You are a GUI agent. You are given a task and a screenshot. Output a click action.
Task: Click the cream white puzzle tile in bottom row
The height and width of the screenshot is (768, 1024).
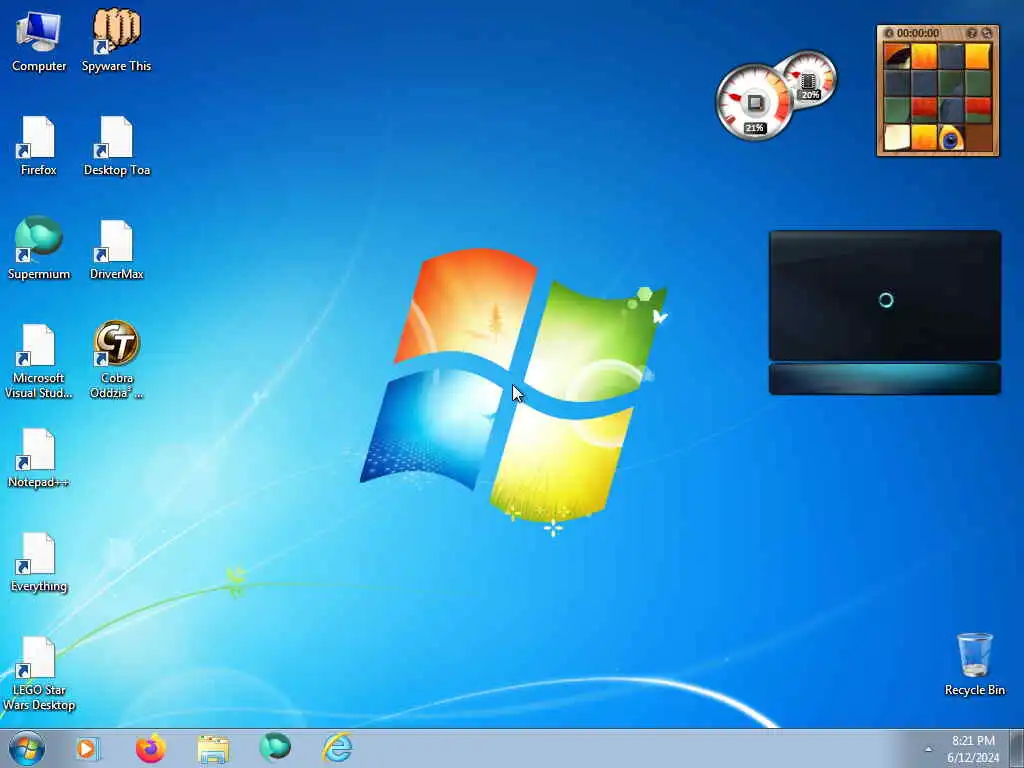click(897, 138)
